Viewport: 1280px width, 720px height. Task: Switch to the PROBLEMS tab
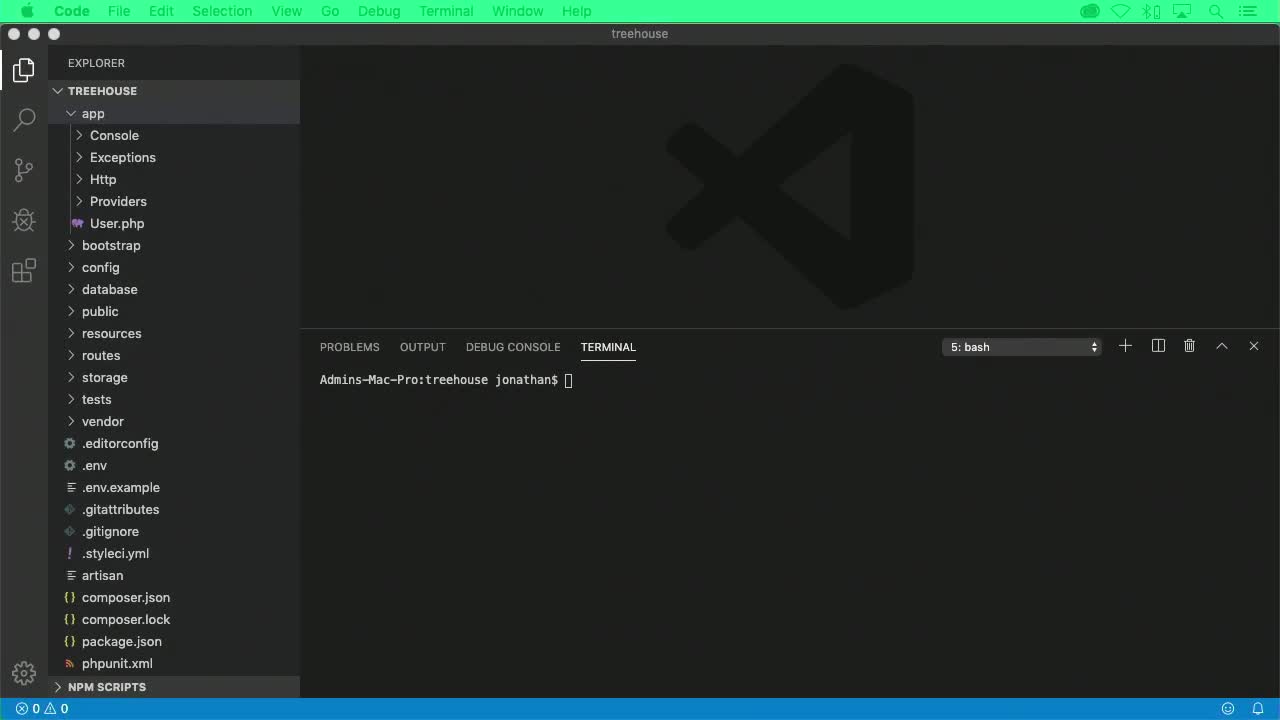coord(350,347)
